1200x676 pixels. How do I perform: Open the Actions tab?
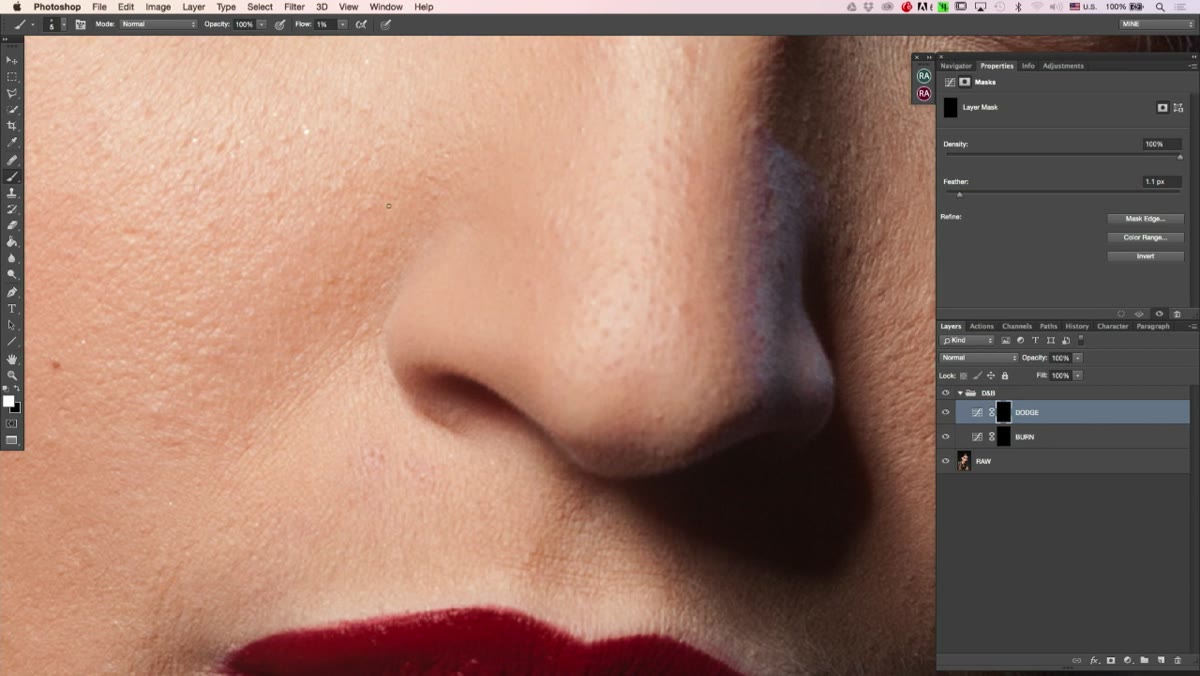coord(982,326)
